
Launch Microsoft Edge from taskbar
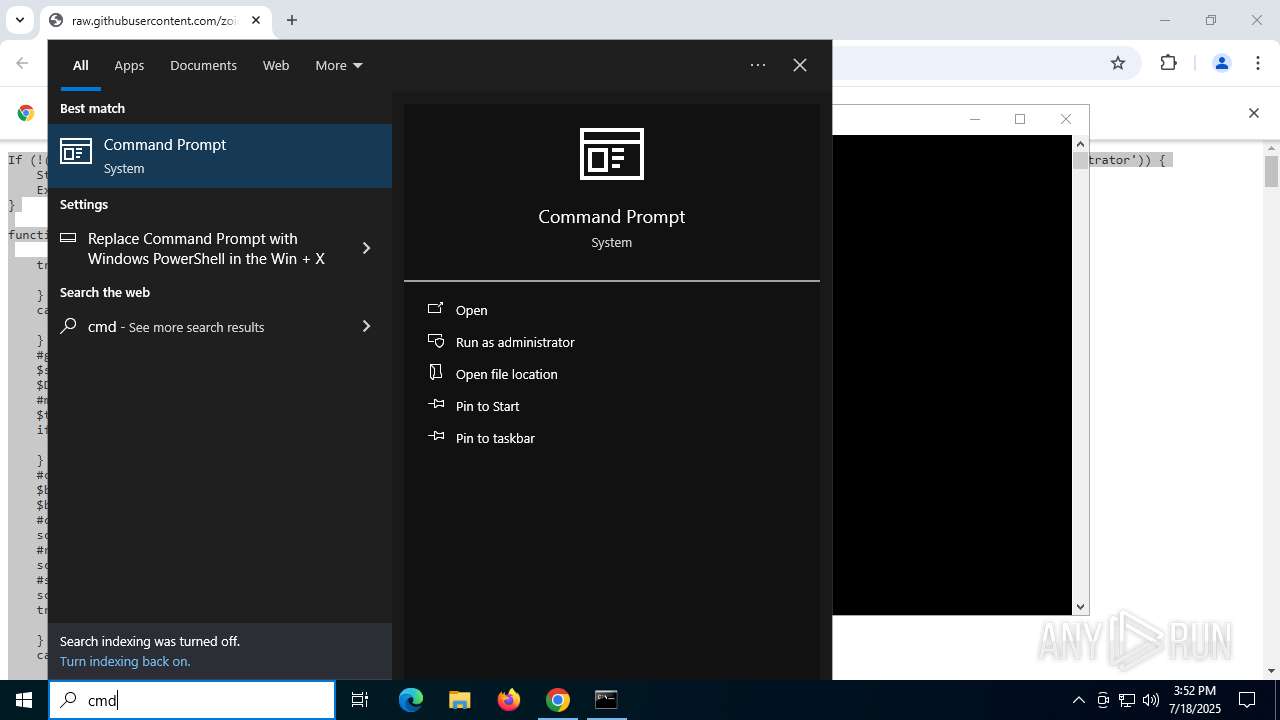coord(411,700)
